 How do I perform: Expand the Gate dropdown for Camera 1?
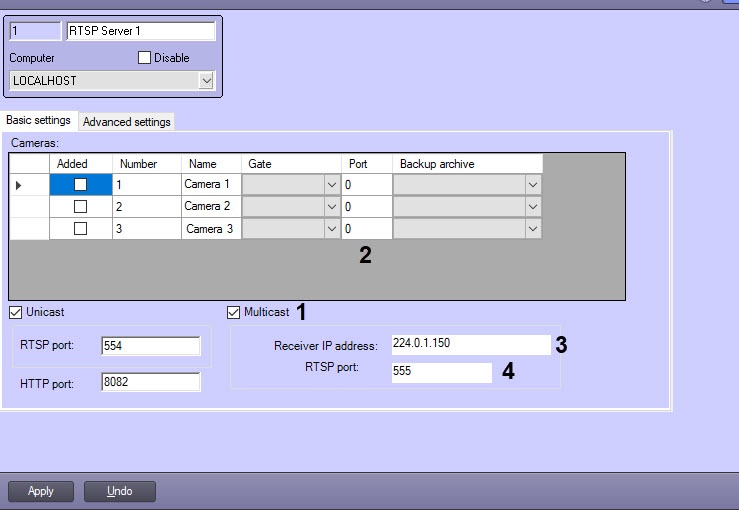(x=332, y=185)
